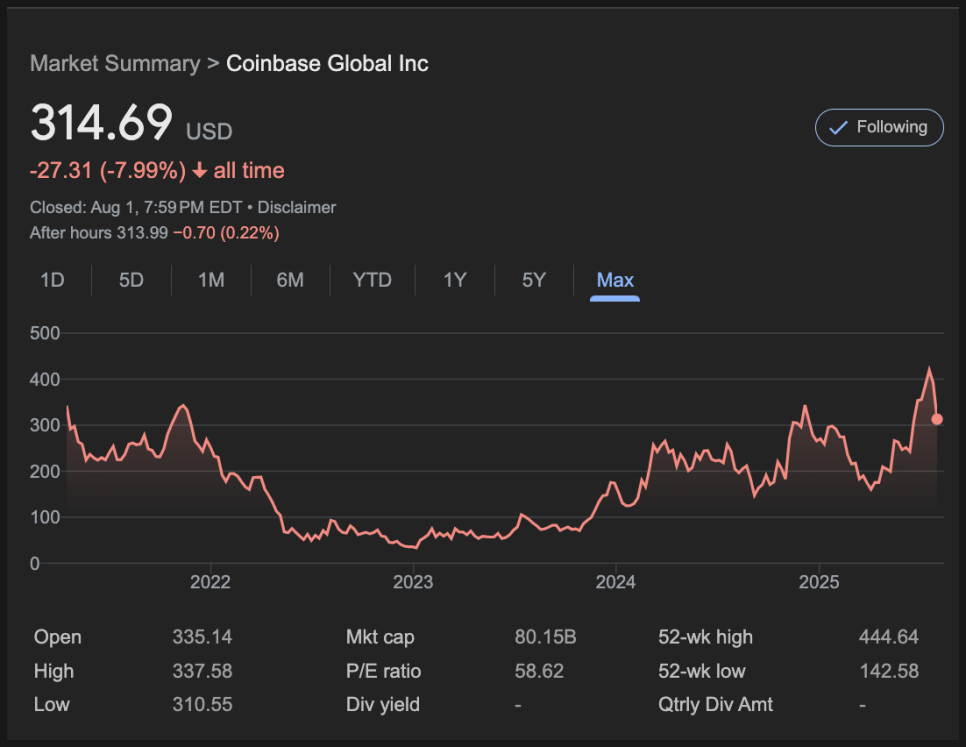Click the Mkt cap label
966x747 pixels.
[x=380, y=637]
